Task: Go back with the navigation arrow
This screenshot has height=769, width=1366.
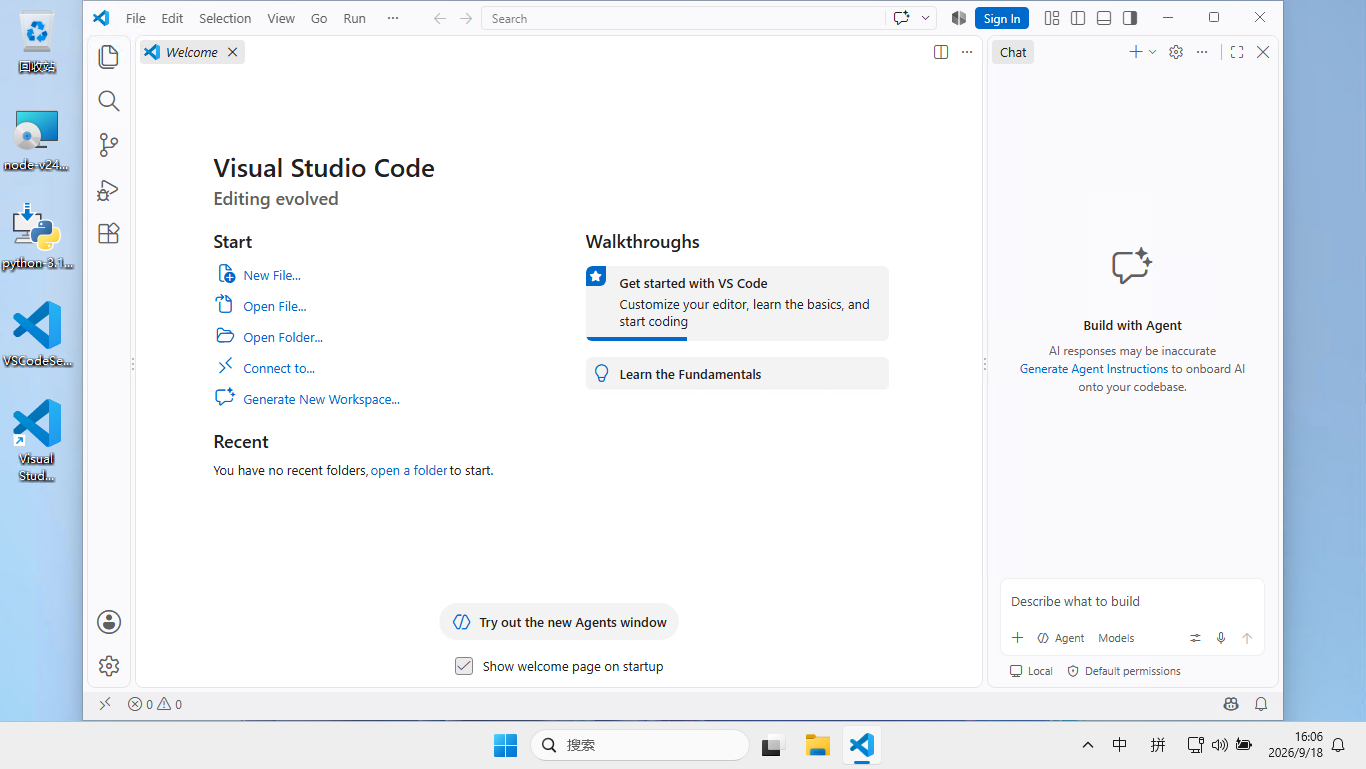Action: (440, 18)
